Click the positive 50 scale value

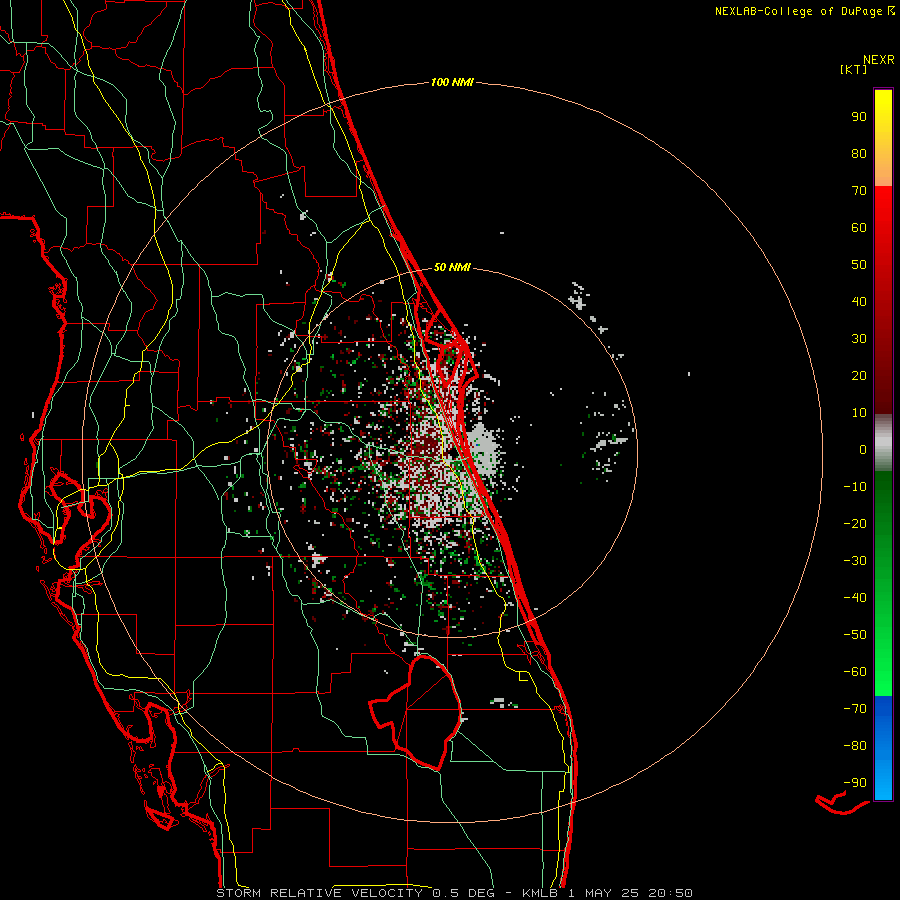[x=859, y=265]
